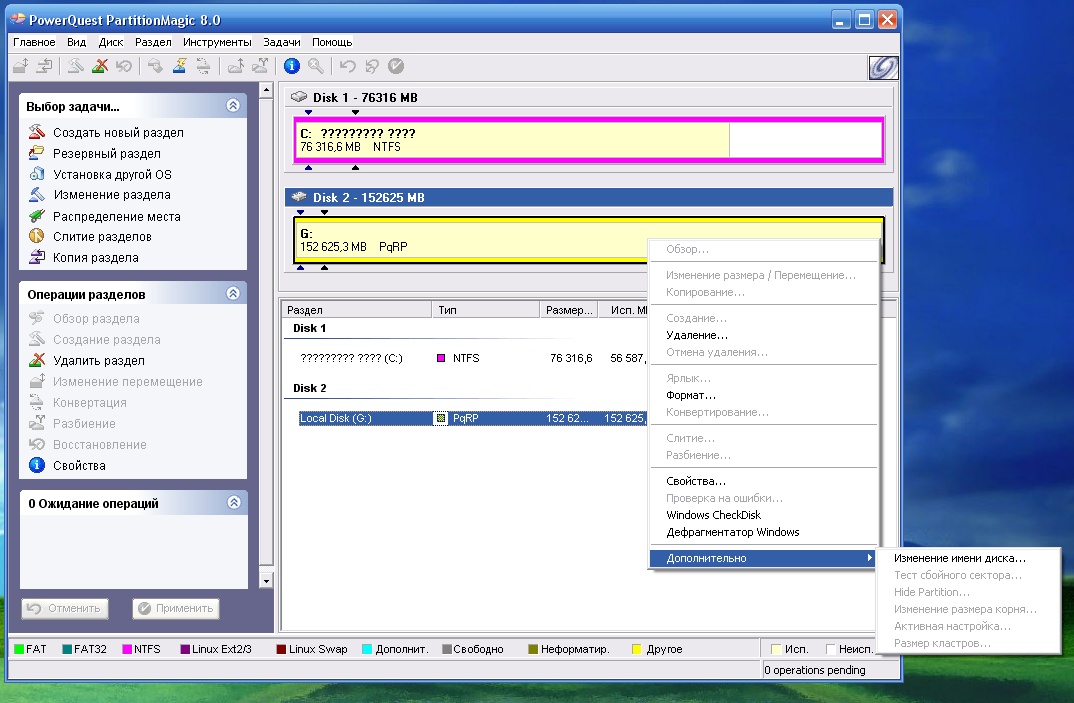Click the Раздел column header
The width and height of the screenshot is (1074, 703).
click(x=356, y=310)
